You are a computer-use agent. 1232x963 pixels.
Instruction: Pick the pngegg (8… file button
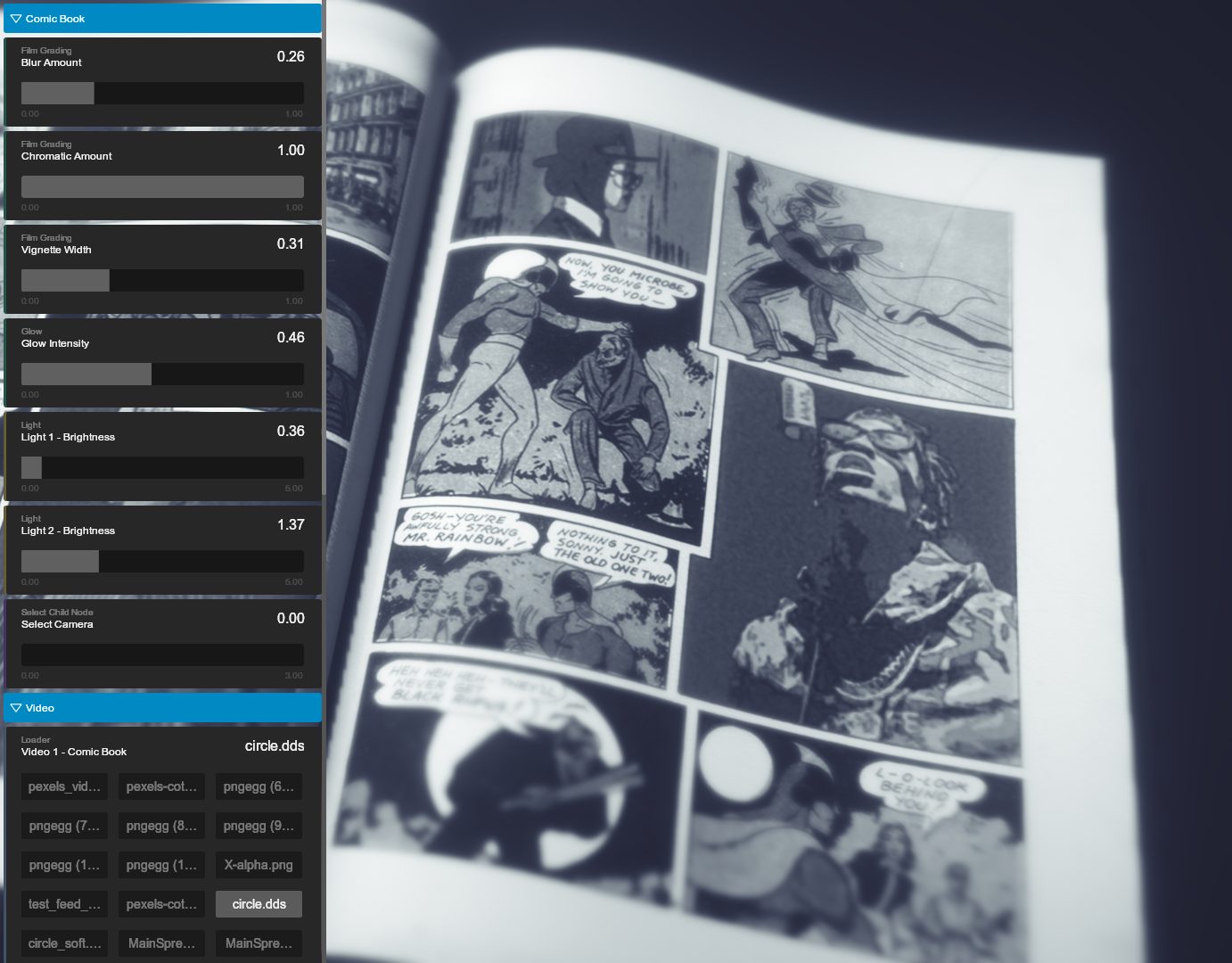[x=161, y=826]
